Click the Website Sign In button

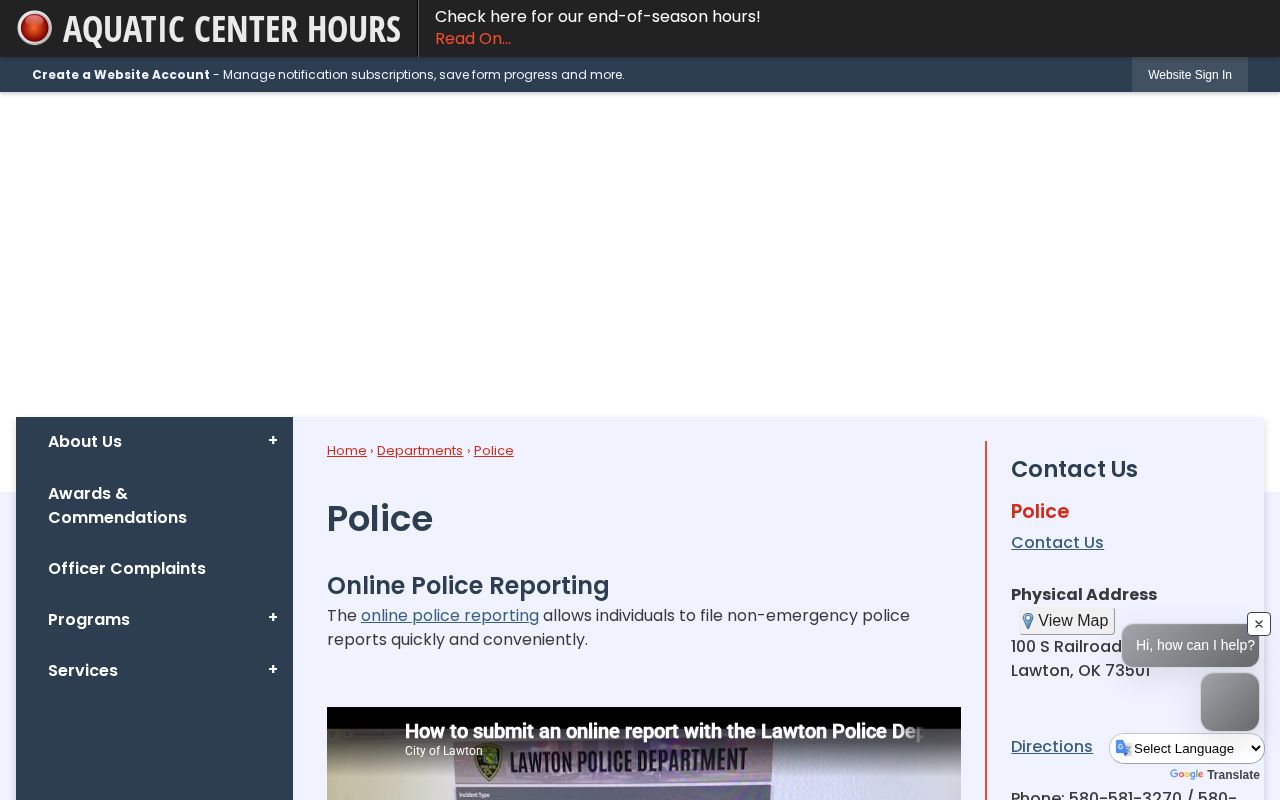[x=1190, y=75]
